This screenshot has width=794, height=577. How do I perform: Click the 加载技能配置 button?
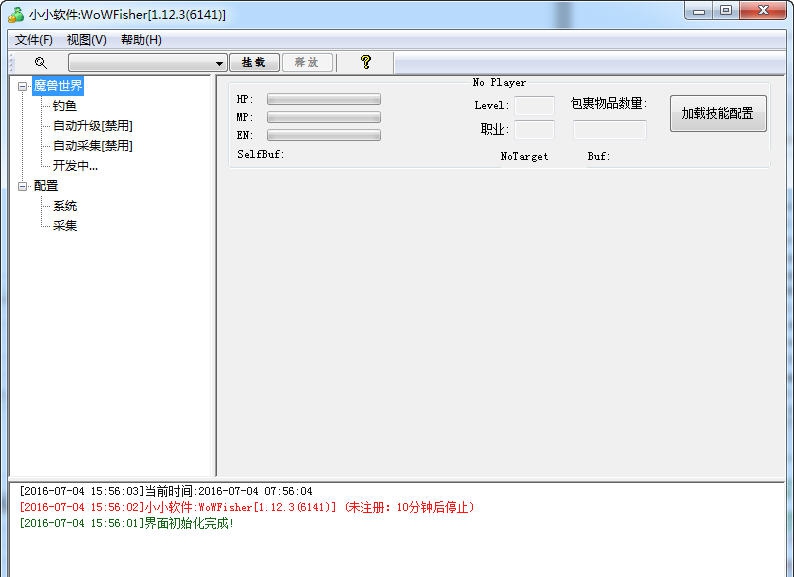(x=718, y=113)
